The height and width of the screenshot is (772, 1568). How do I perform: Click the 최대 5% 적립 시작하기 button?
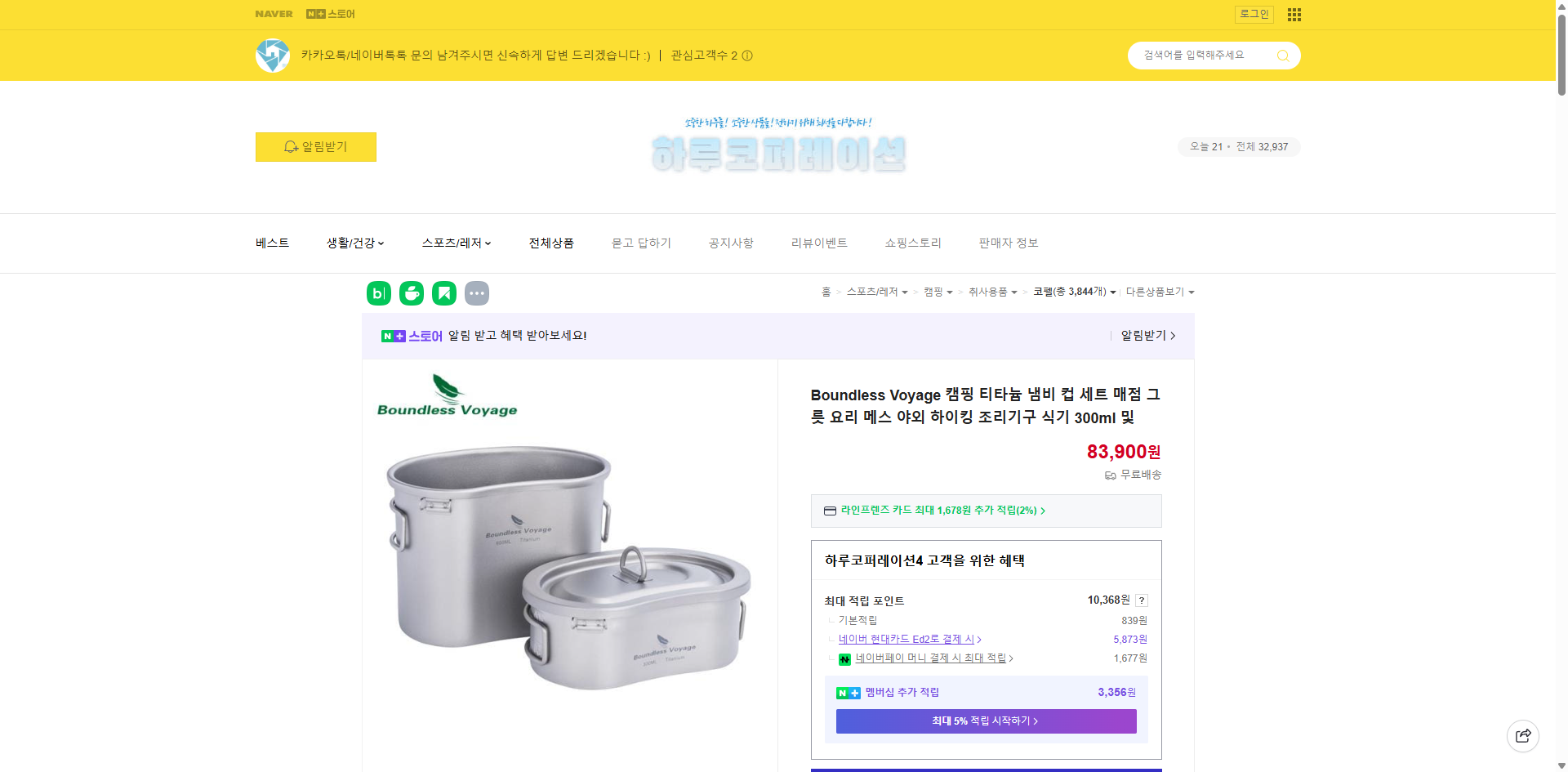point(985,721)
